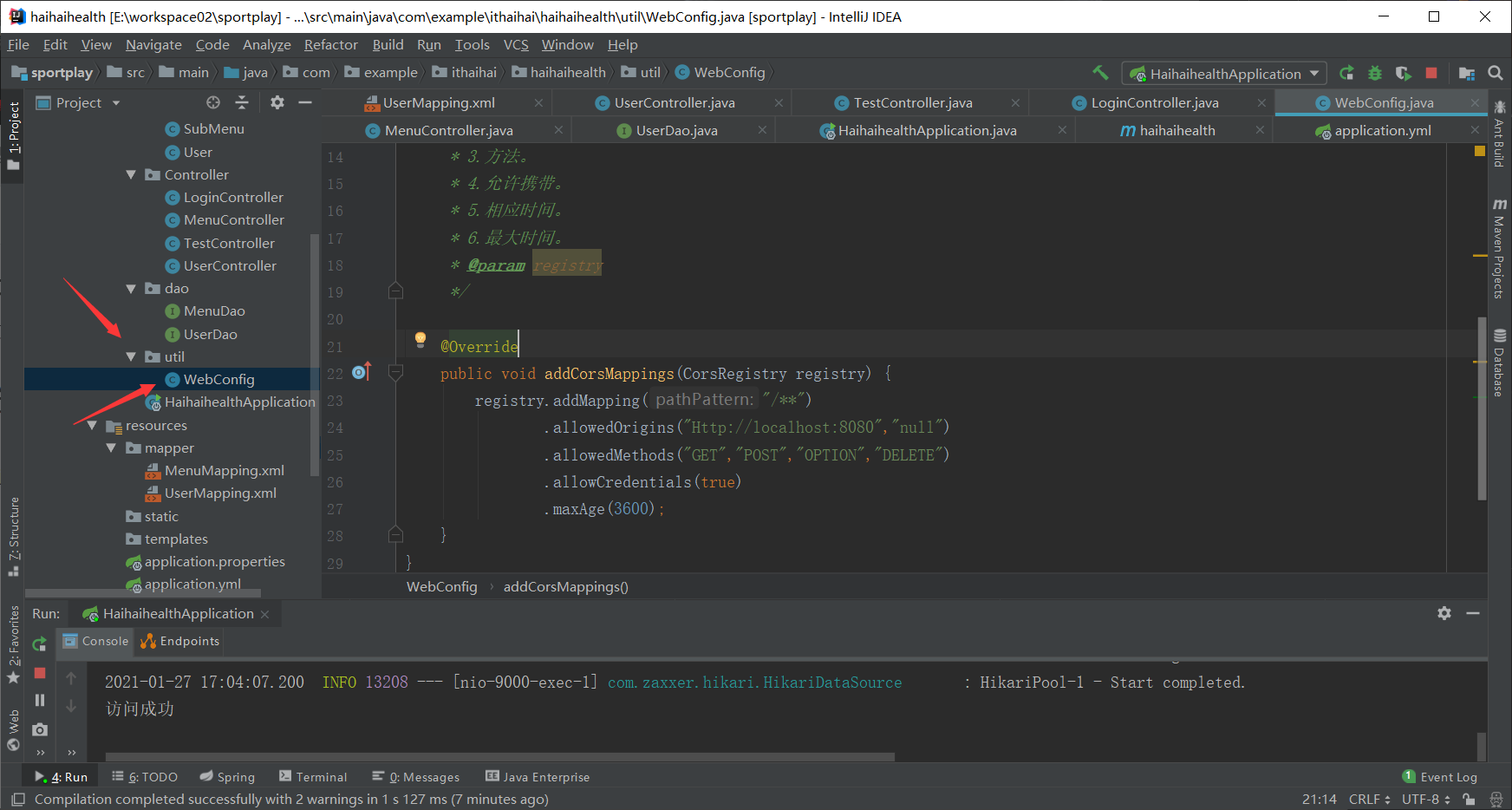Viewport: 1512px width, 810px height.
Task: Click the Dump Threads camera icon
Action: 40,729
